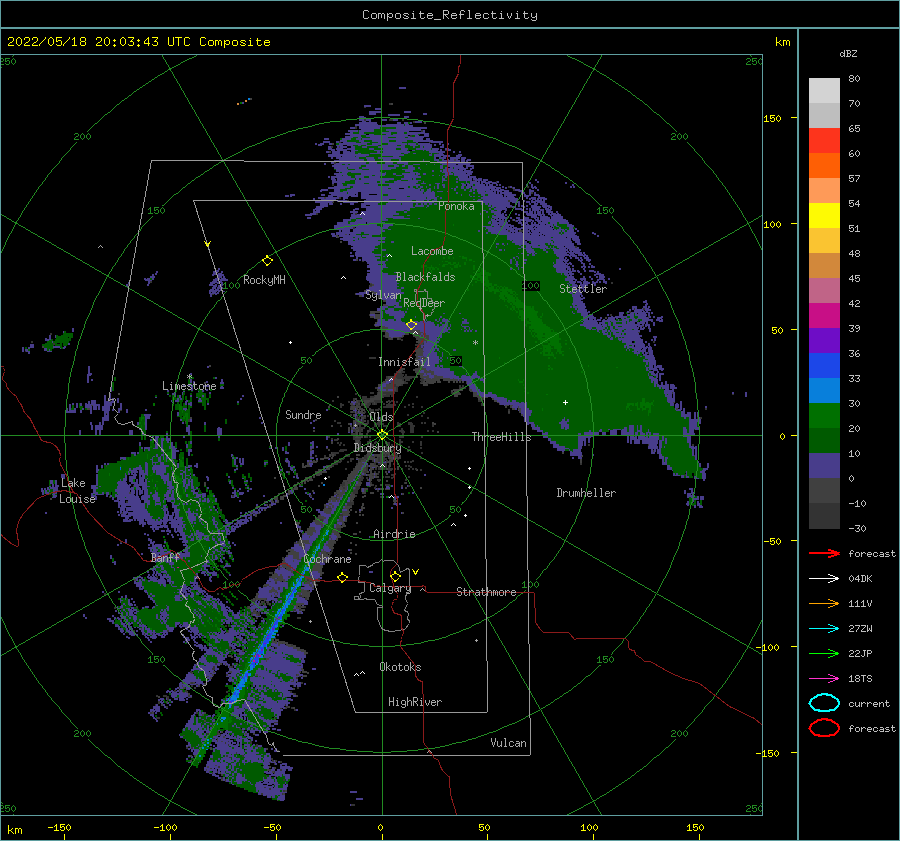The width and height of the screenshot is (900, 841).
Task: Click the Olds town label
Action: (381, 417)
